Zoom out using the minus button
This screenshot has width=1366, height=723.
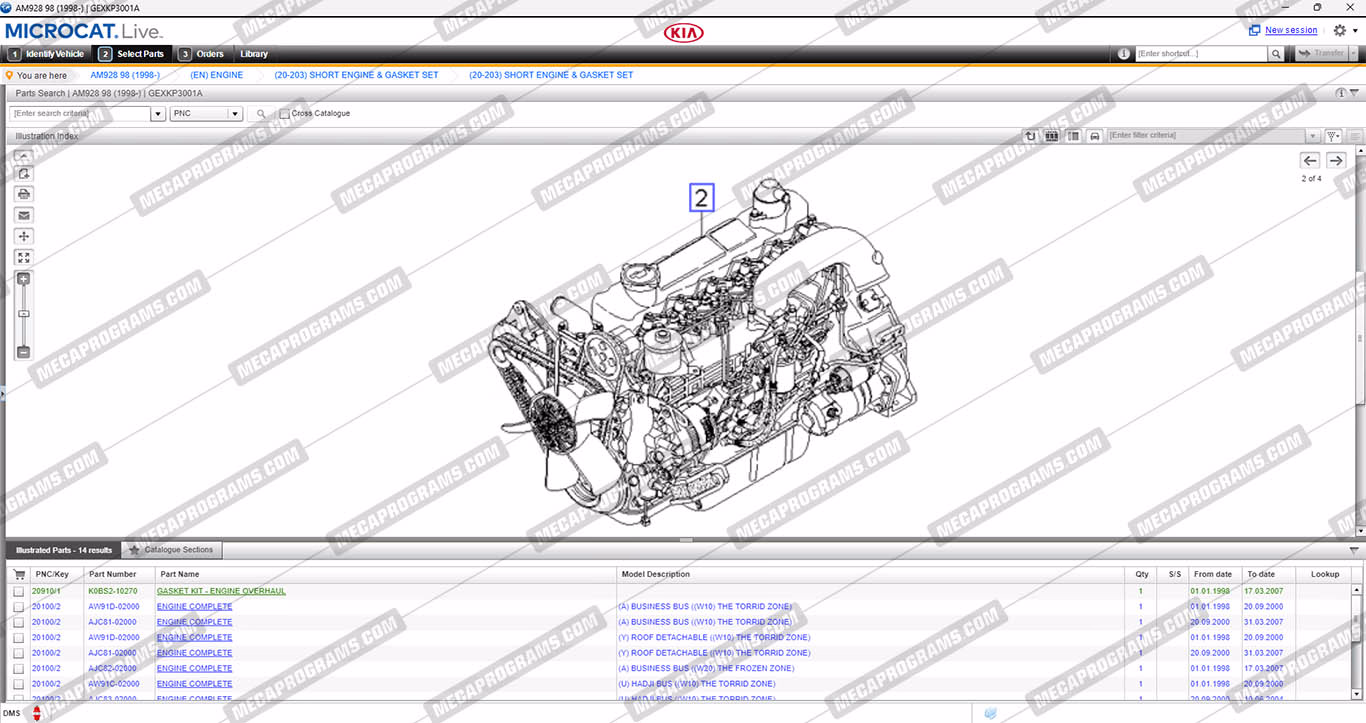tap(24, 351)
